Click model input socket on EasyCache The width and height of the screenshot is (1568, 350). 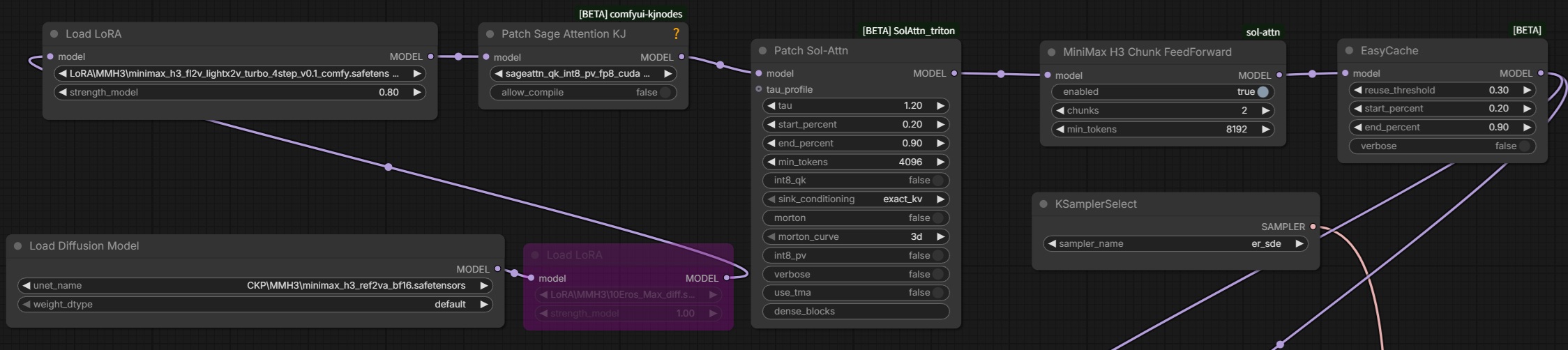pyautogui.click(x=1345, y=73)
